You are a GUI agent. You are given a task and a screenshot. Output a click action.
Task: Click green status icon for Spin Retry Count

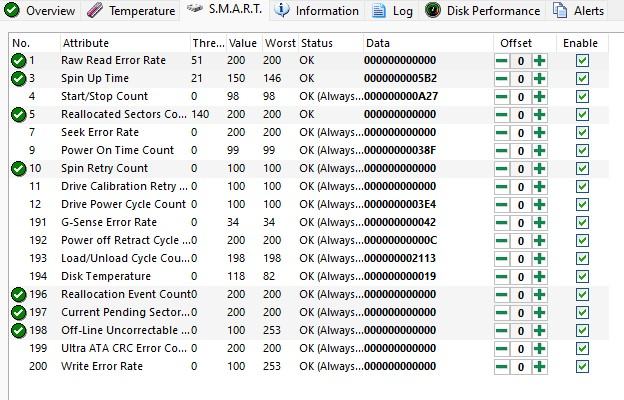[18, 169]
